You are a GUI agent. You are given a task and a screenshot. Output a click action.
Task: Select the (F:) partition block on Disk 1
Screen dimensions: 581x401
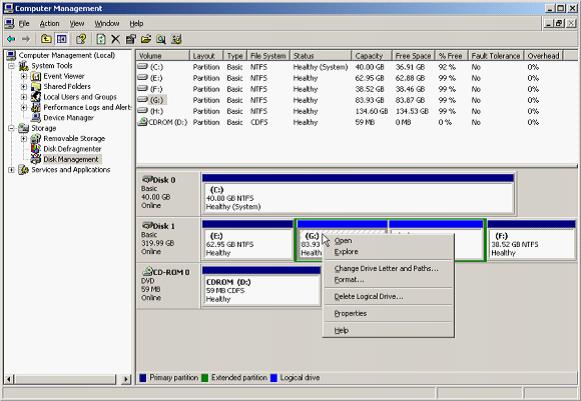click(531, 240)
